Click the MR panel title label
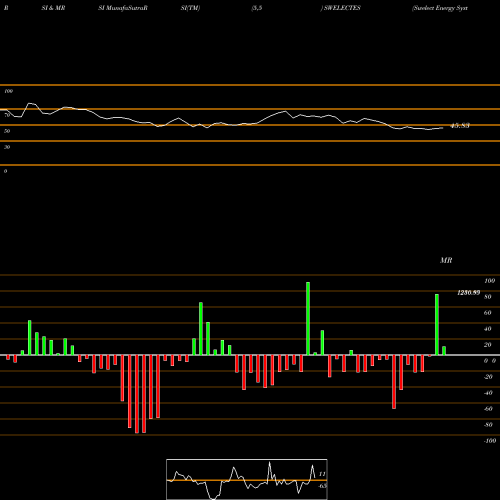 tap(446, 260)
